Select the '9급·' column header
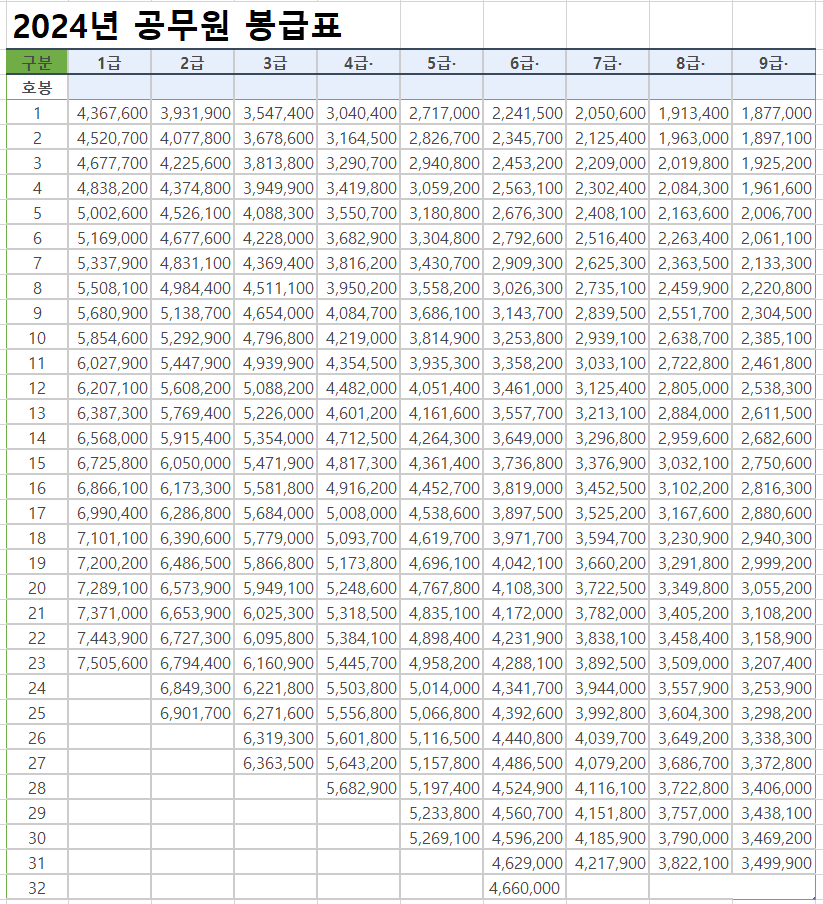Screen dimensions: 823x904 tap(773, 62)
